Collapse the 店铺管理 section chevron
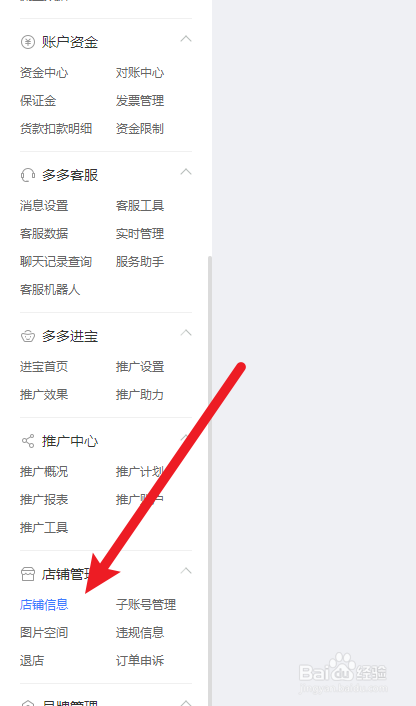 186,571
